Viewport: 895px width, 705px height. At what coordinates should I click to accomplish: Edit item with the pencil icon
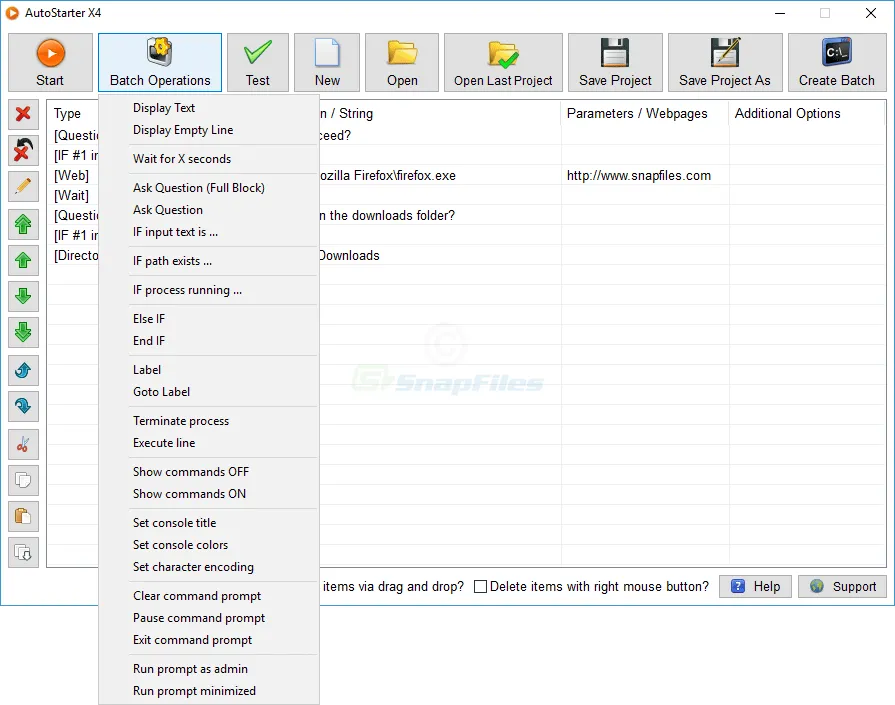23,187
